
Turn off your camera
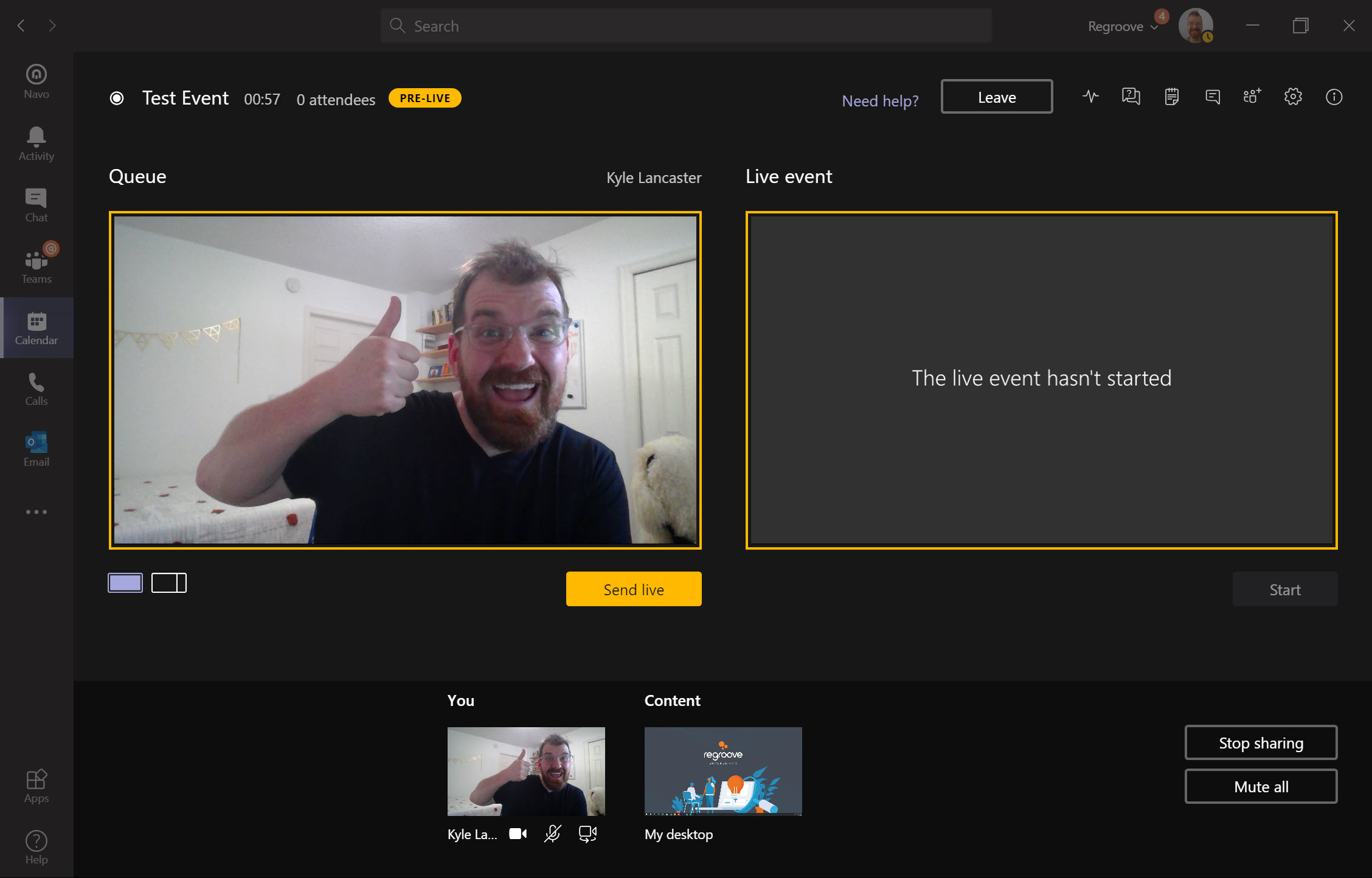pos(518,834)
